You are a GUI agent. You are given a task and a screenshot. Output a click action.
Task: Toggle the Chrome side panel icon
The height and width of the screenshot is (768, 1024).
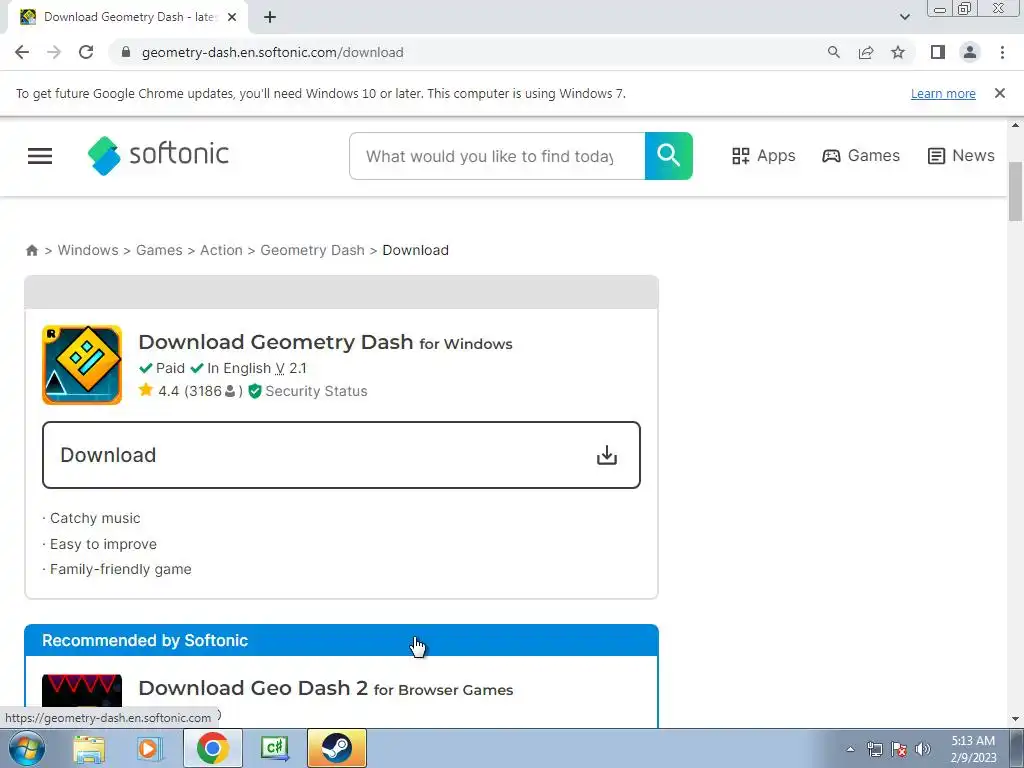point(938,52)
